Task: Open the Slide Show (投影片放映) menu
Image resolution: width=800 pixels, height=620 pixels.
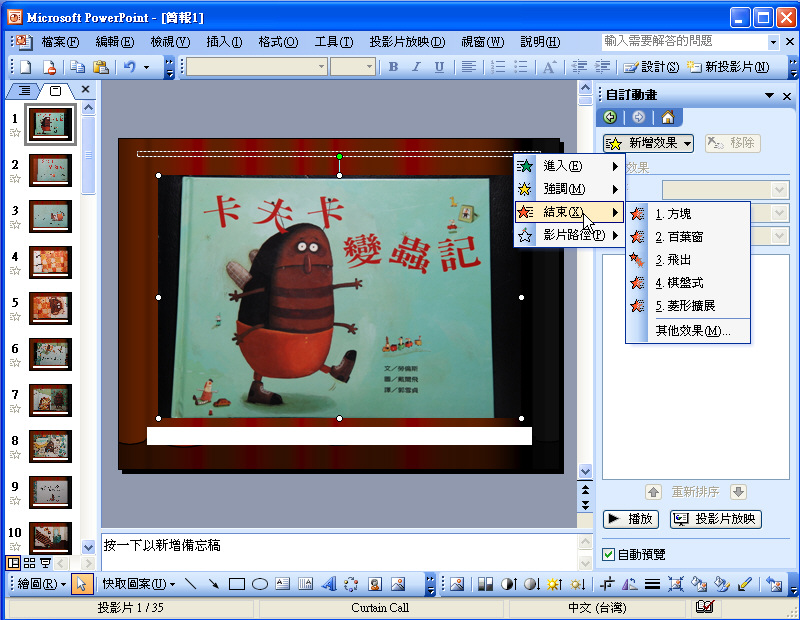Action: click(407, 42)
